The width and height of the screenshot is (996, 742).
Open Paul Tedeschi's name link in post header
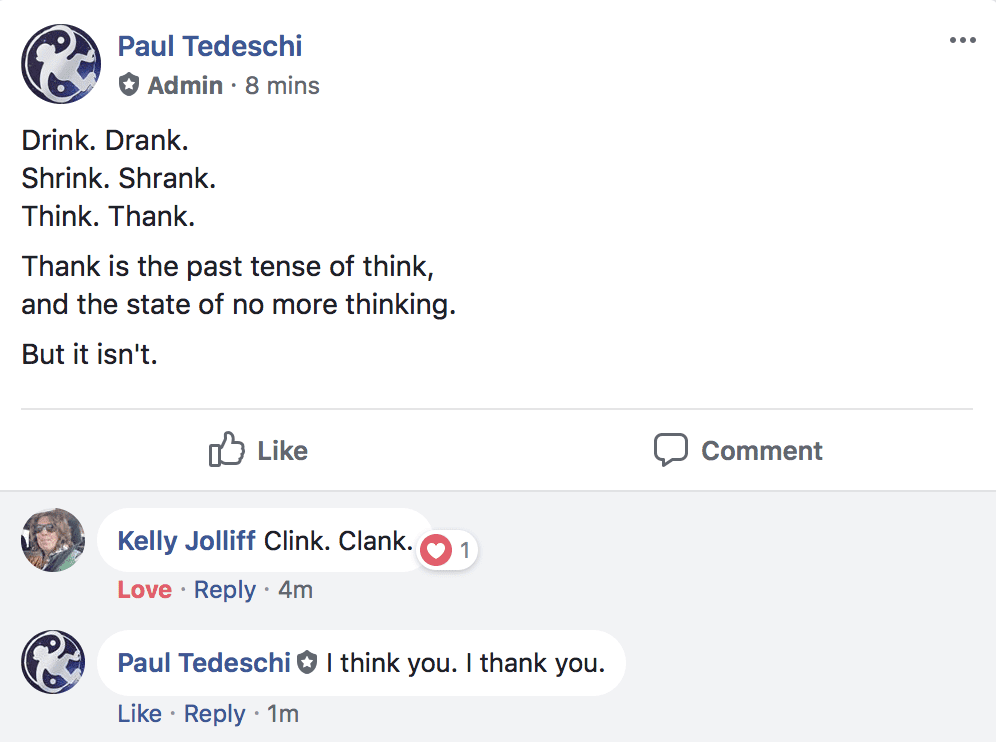[x=210, y=46]
